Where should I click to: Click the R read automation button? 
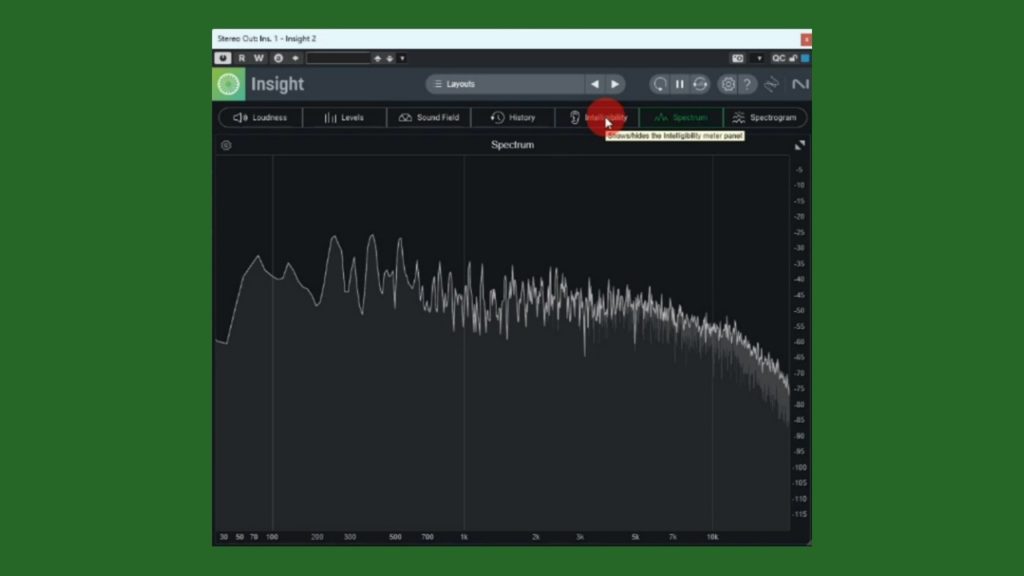click(241, 58)
